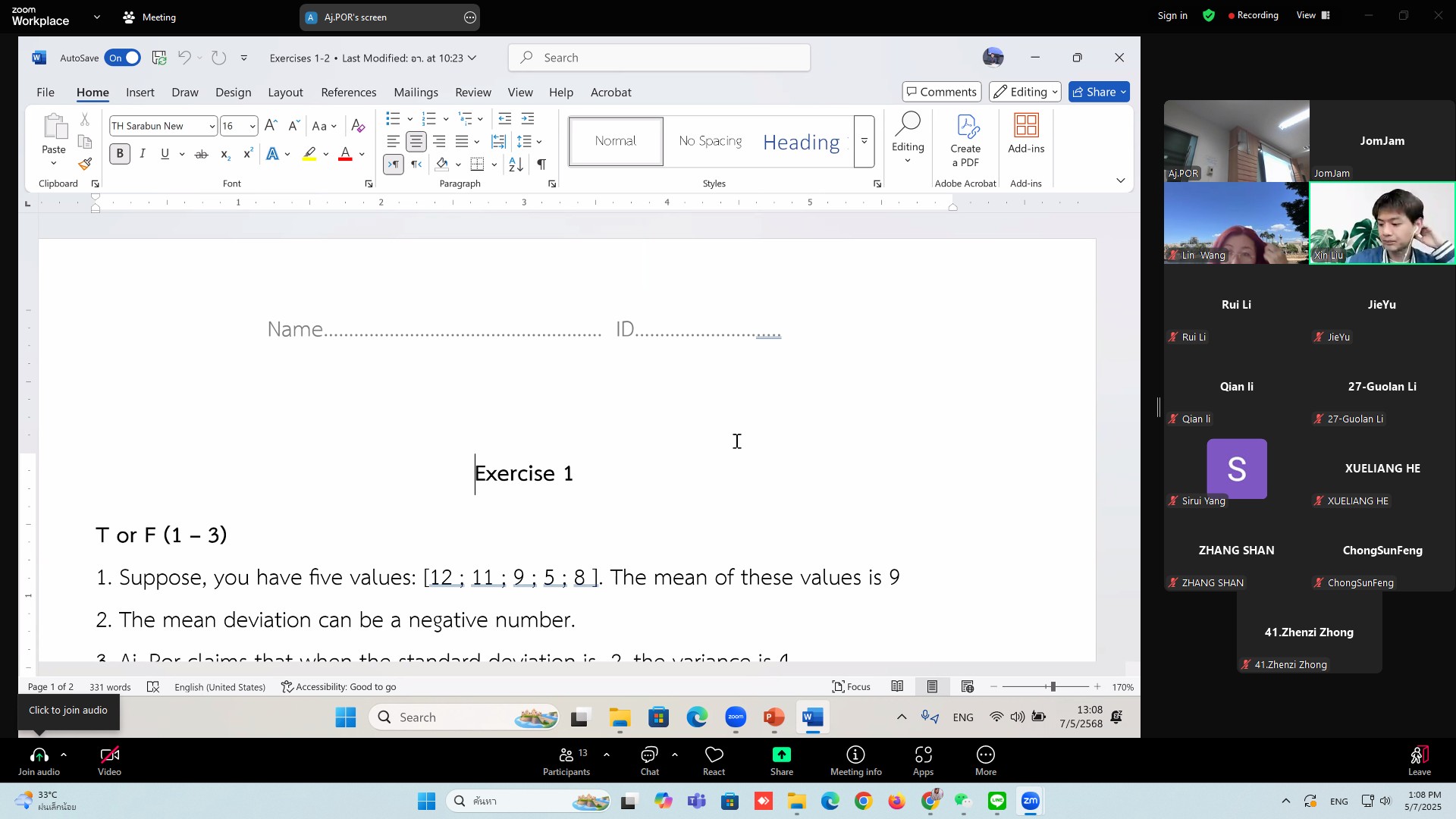Apply strikethrough formatting
The height and width of the screenshot is (819, 1456).
click(201, 154)
